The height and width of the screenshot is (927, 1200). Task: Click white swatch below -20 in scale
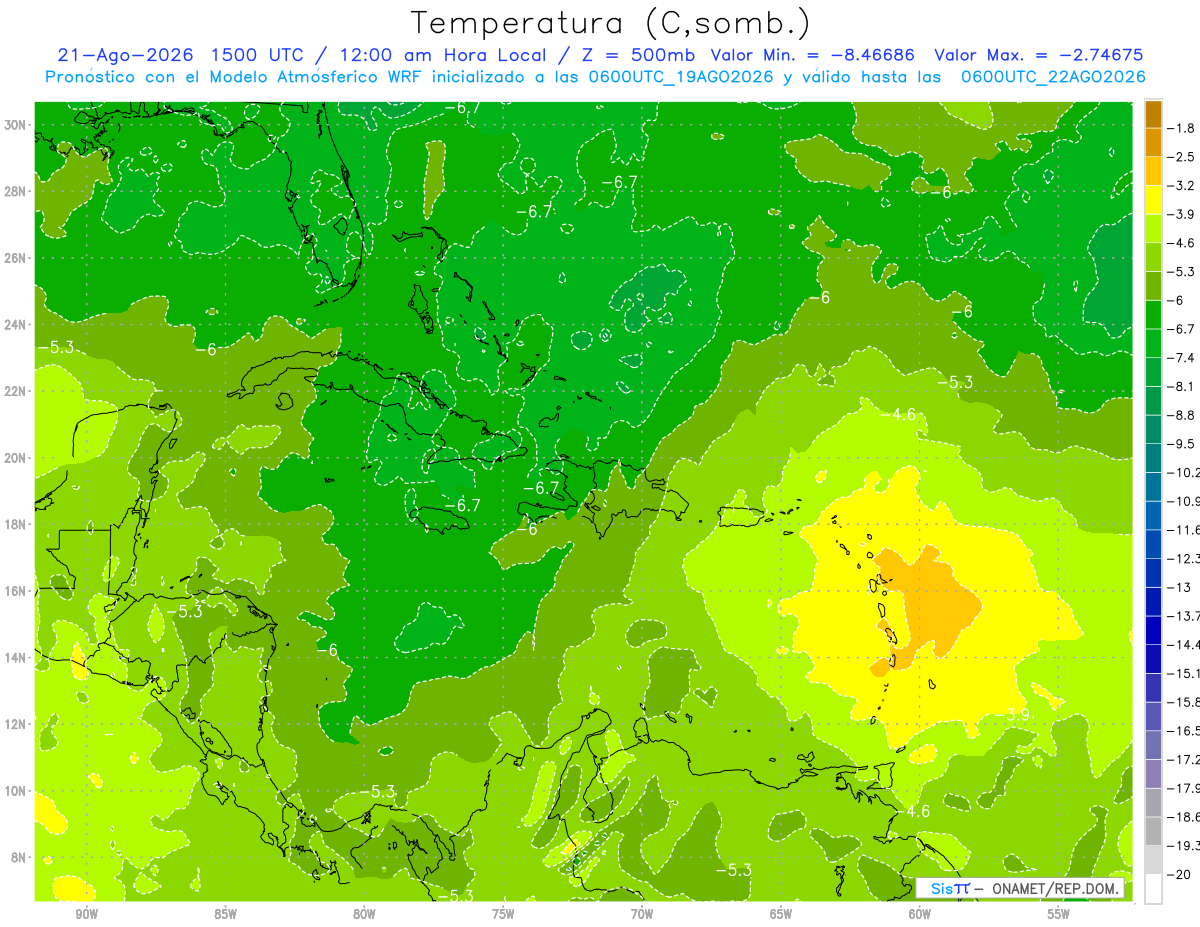(1153, 889)
